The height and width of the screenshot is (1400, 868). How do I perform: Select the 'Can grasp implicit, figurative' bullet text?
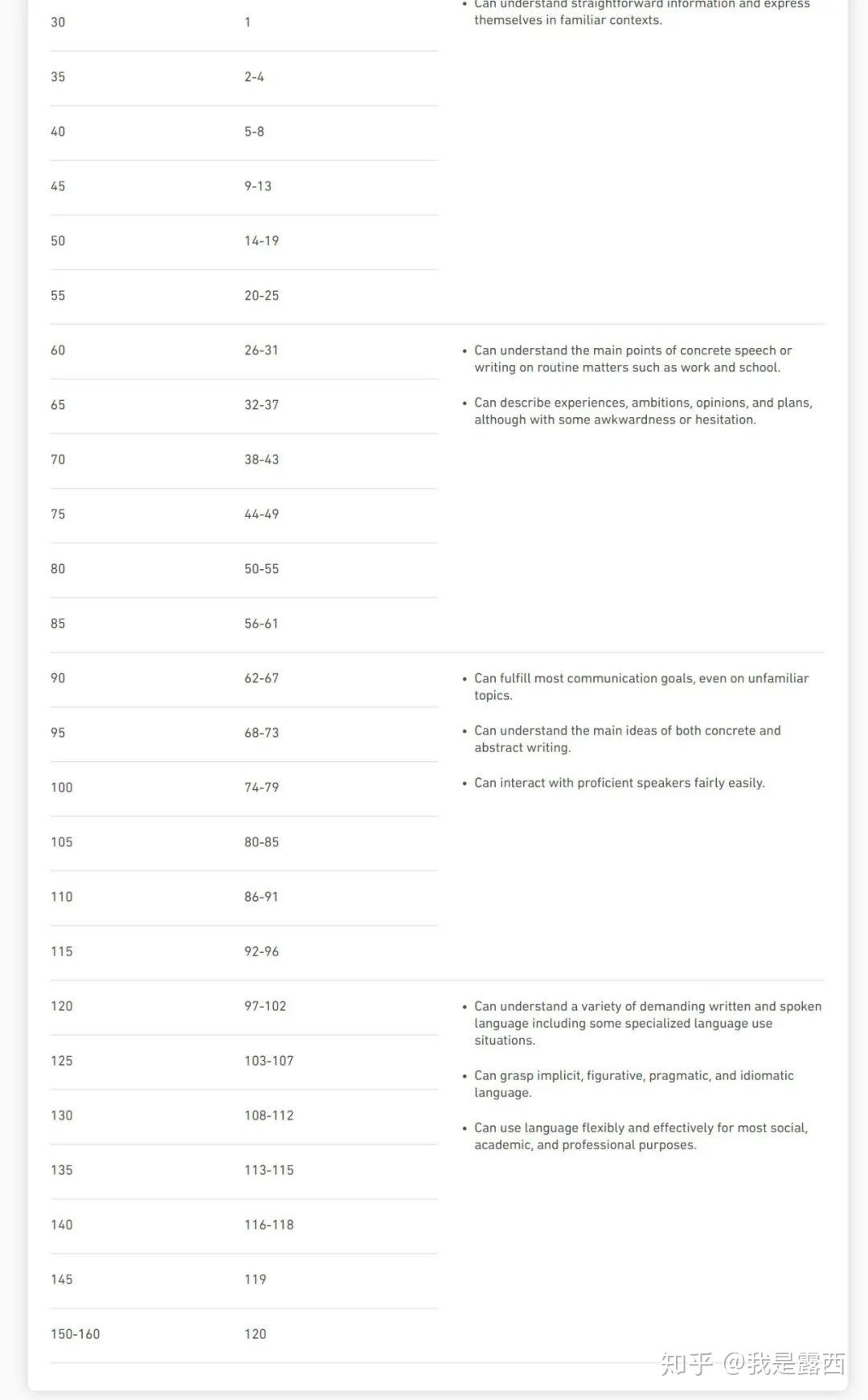point(633,1083)
